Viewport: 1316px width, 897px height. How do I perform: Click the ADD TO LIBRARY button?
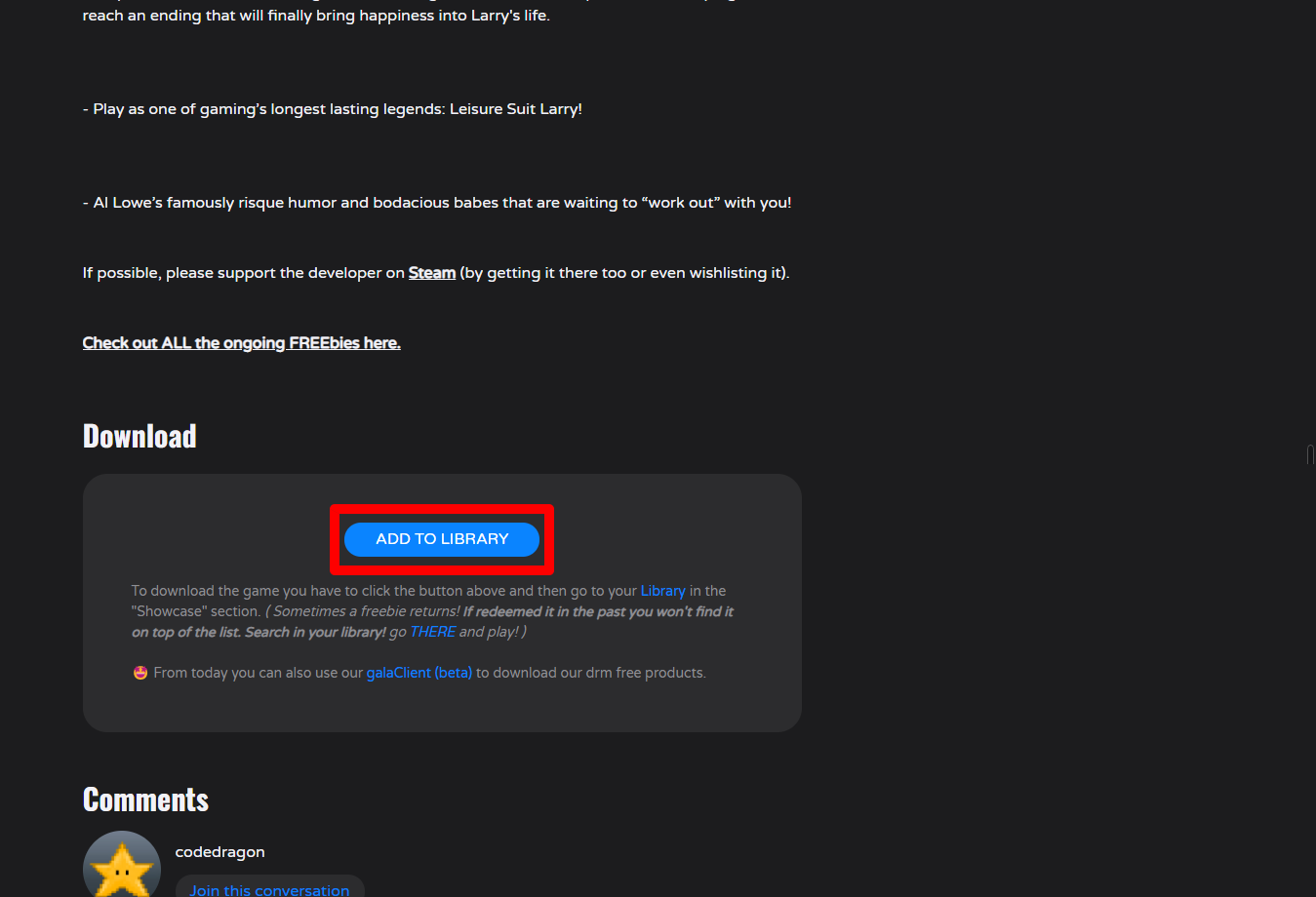[442, 539]
